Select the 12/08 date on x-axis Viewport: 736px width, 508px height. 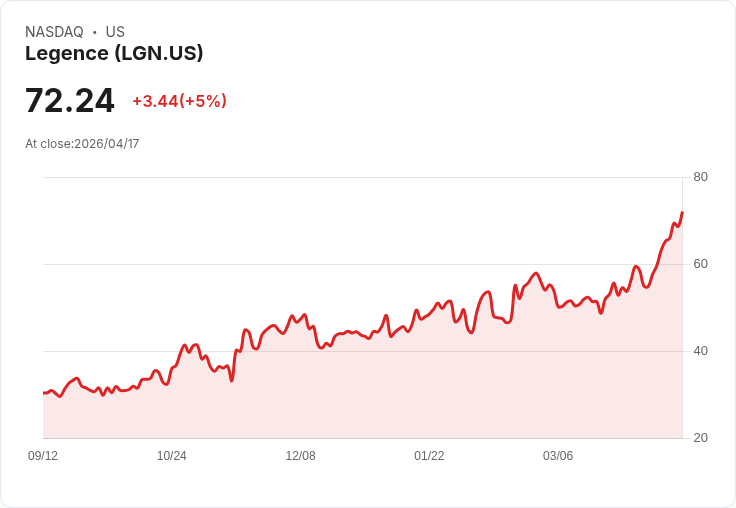coord(300,456)
